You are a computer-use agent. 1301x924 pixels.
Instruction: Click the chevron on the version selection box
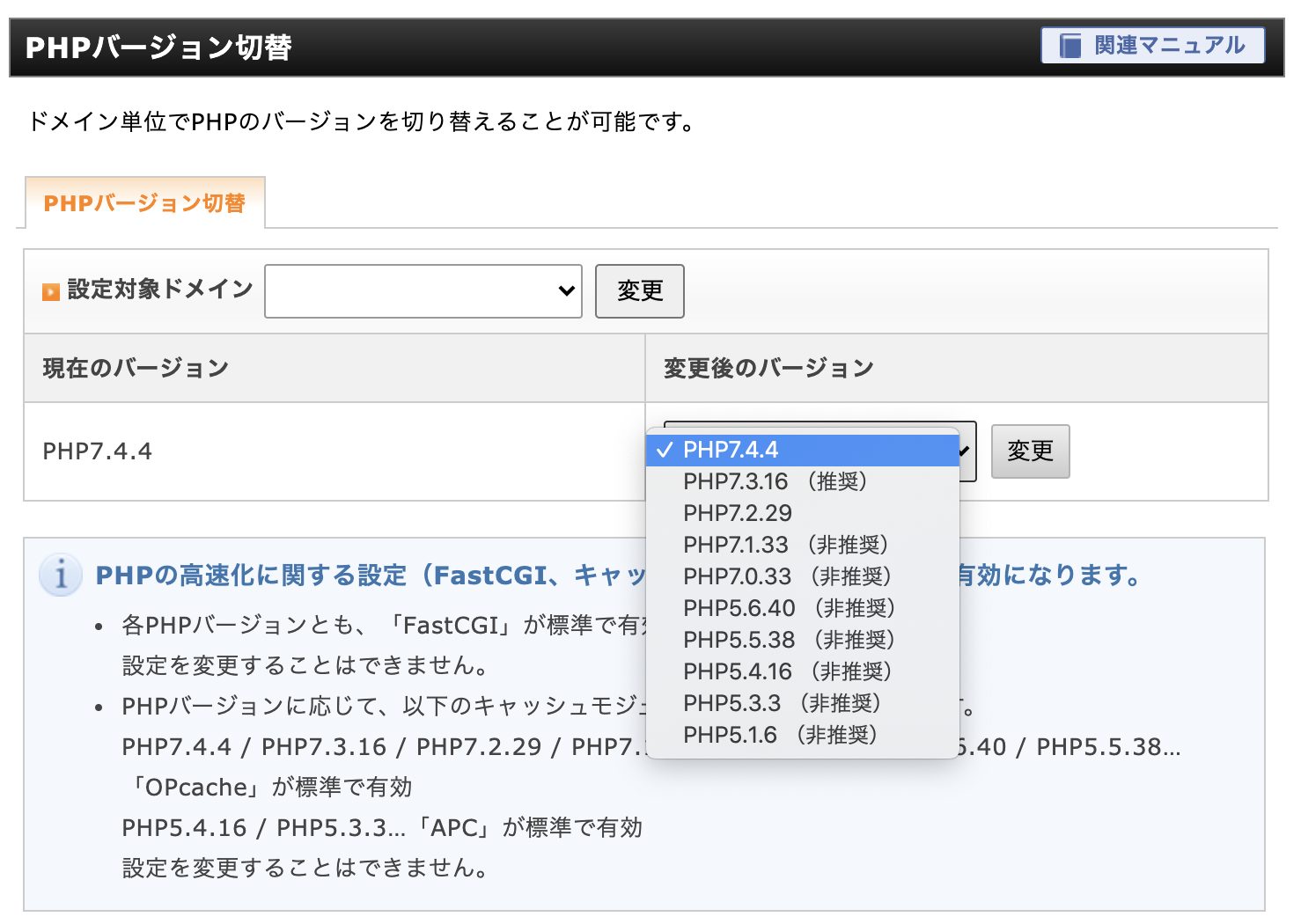coord(961,451)
